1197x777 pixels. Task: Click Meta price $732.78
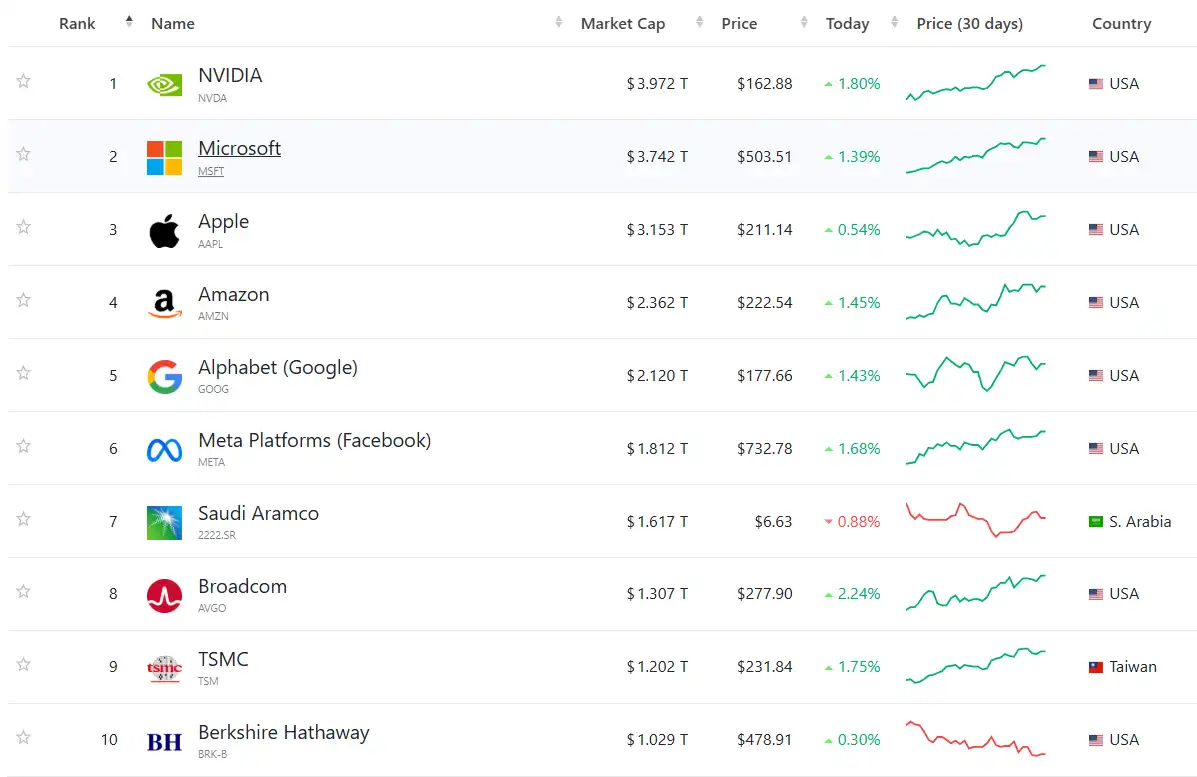[x=764, y=449]
